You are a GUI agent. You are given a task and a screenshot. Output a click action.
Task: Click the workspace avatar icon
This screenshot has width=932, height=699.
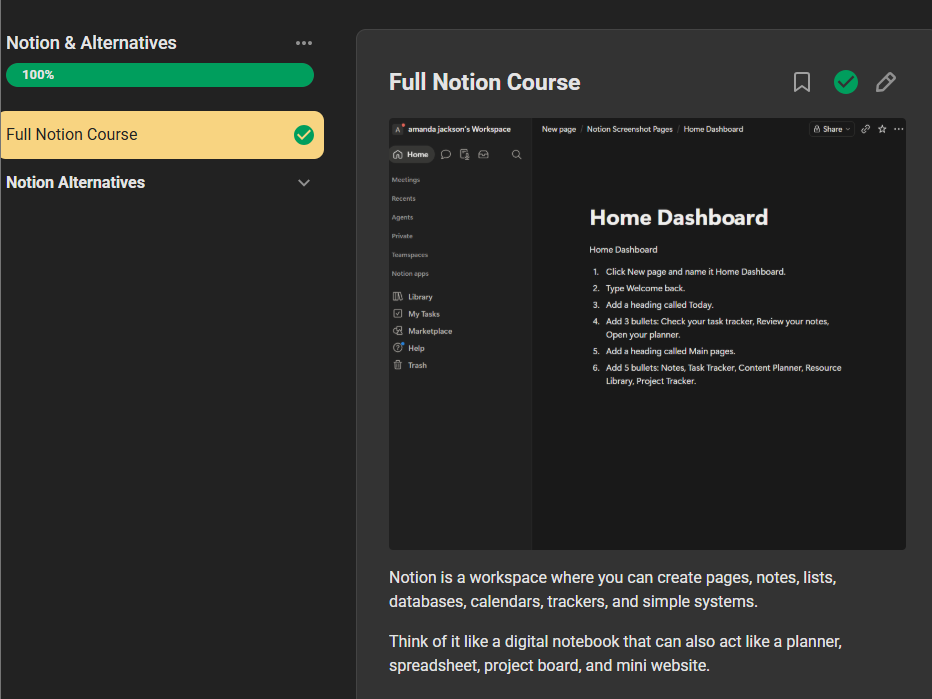point(398,129)
